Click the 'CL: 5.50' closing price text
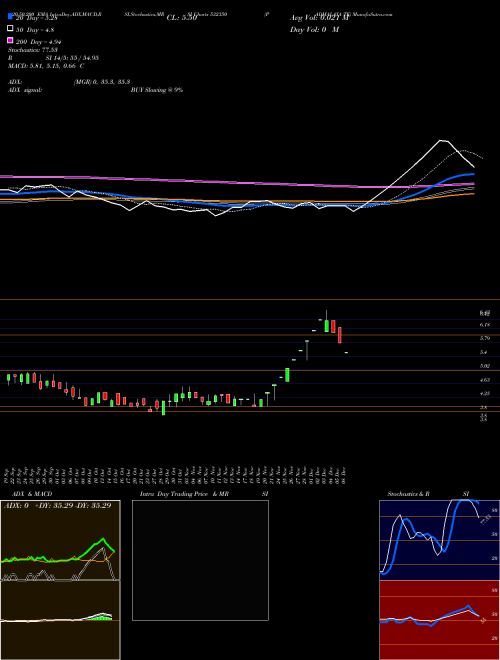Screen dimensions: 500x660 click(182, 18)
